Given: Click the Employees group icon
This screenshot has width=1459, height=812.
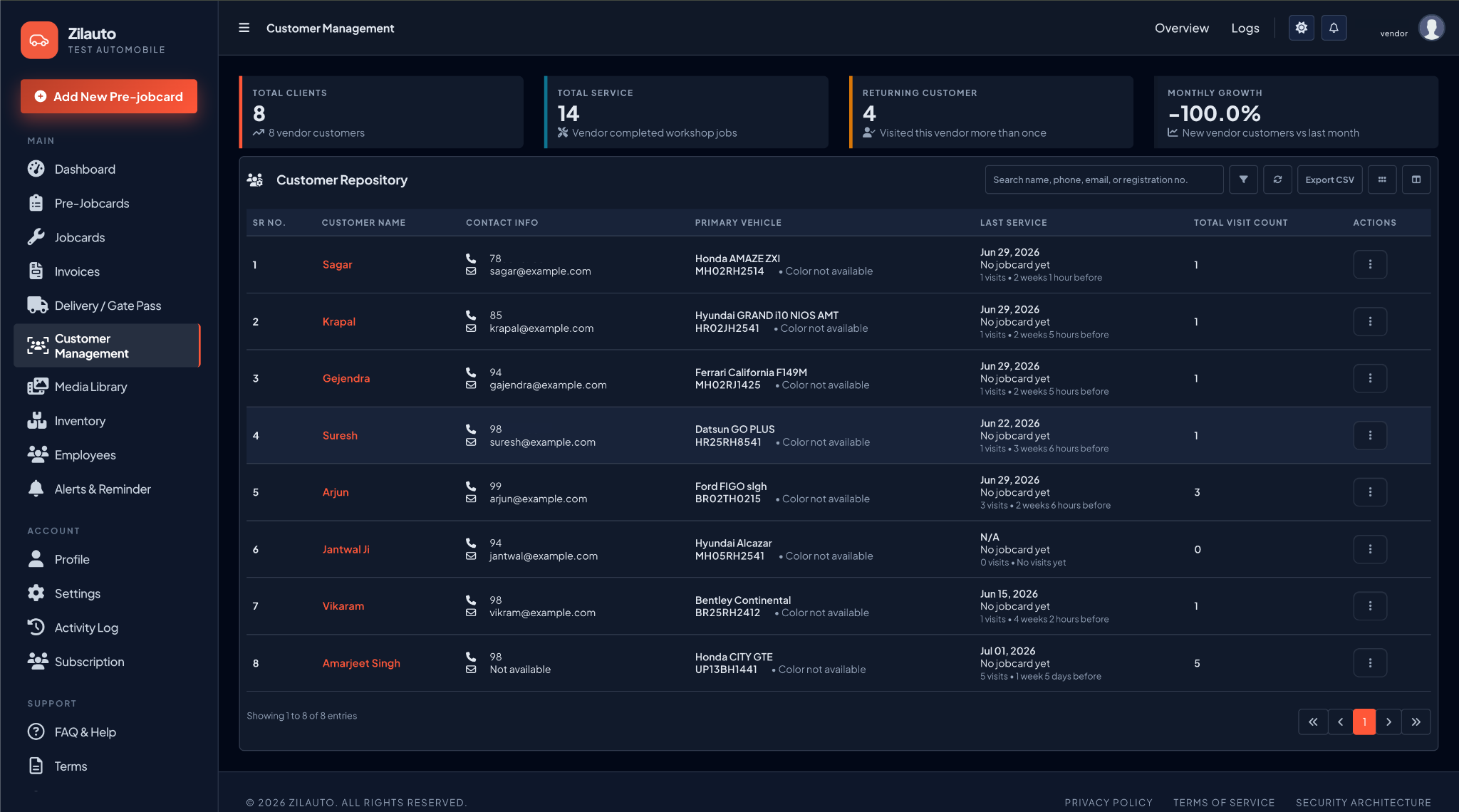Looking at the screenshot, I should point(37,454).
